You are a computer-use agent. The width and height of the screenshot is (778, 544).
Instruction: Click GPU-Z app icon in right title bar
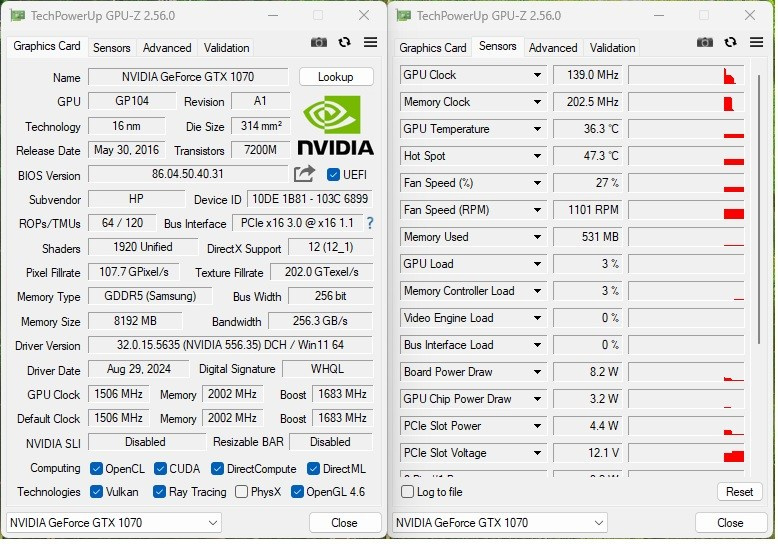[403, 15]
